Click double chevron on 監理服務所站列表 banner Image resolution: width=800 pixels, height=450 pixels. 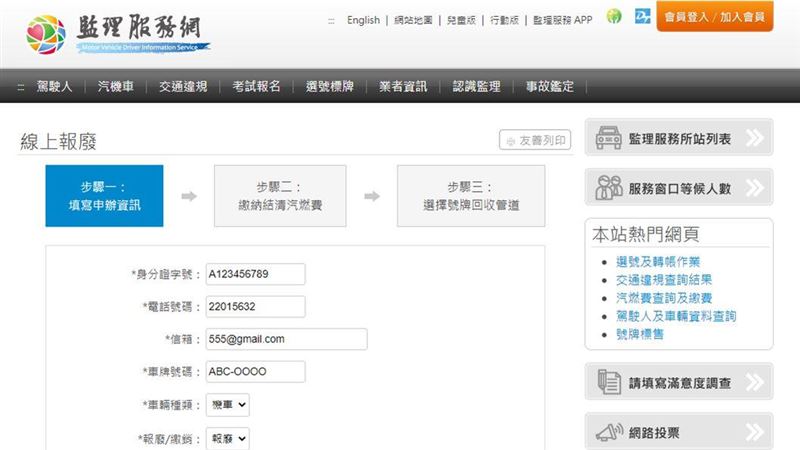pyautogui.click(x=755, y=138)
